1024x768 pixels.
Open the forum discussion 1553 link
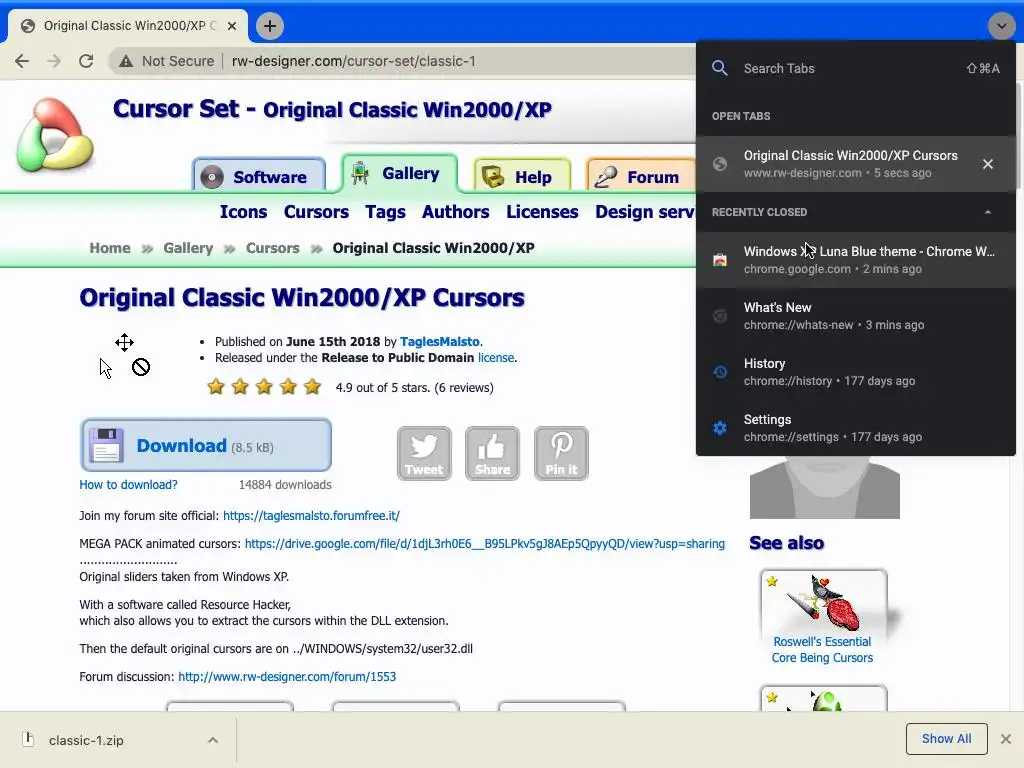click(x=287, y=677)
